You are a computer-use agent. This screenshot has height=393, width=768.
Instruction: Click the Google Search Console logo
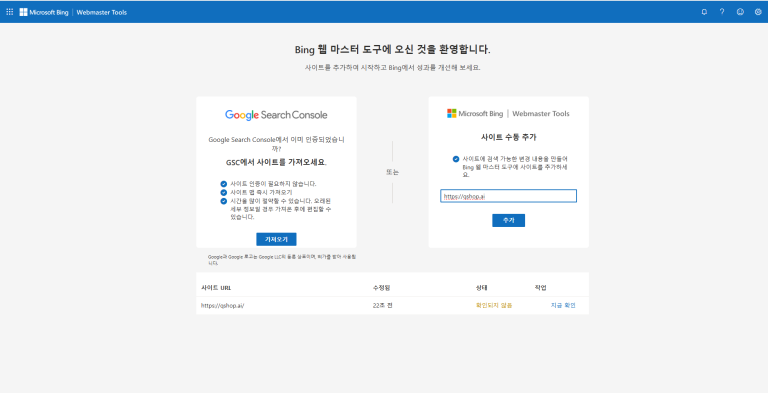tap(276, 115)
